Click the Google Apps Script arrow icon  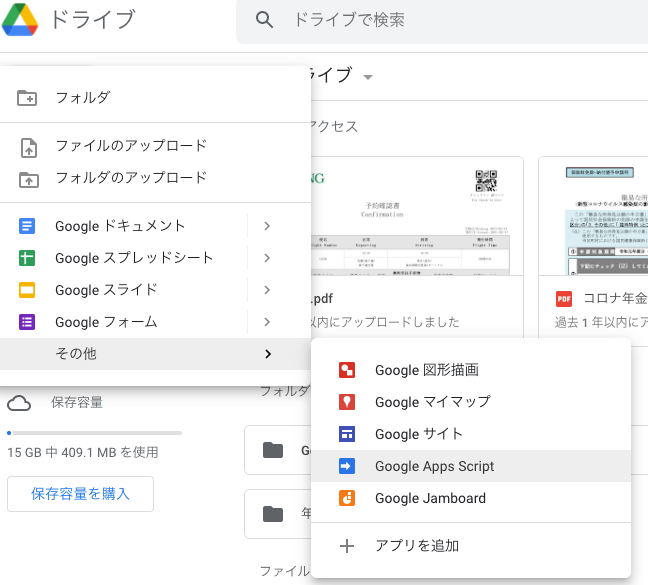point(347,466)
